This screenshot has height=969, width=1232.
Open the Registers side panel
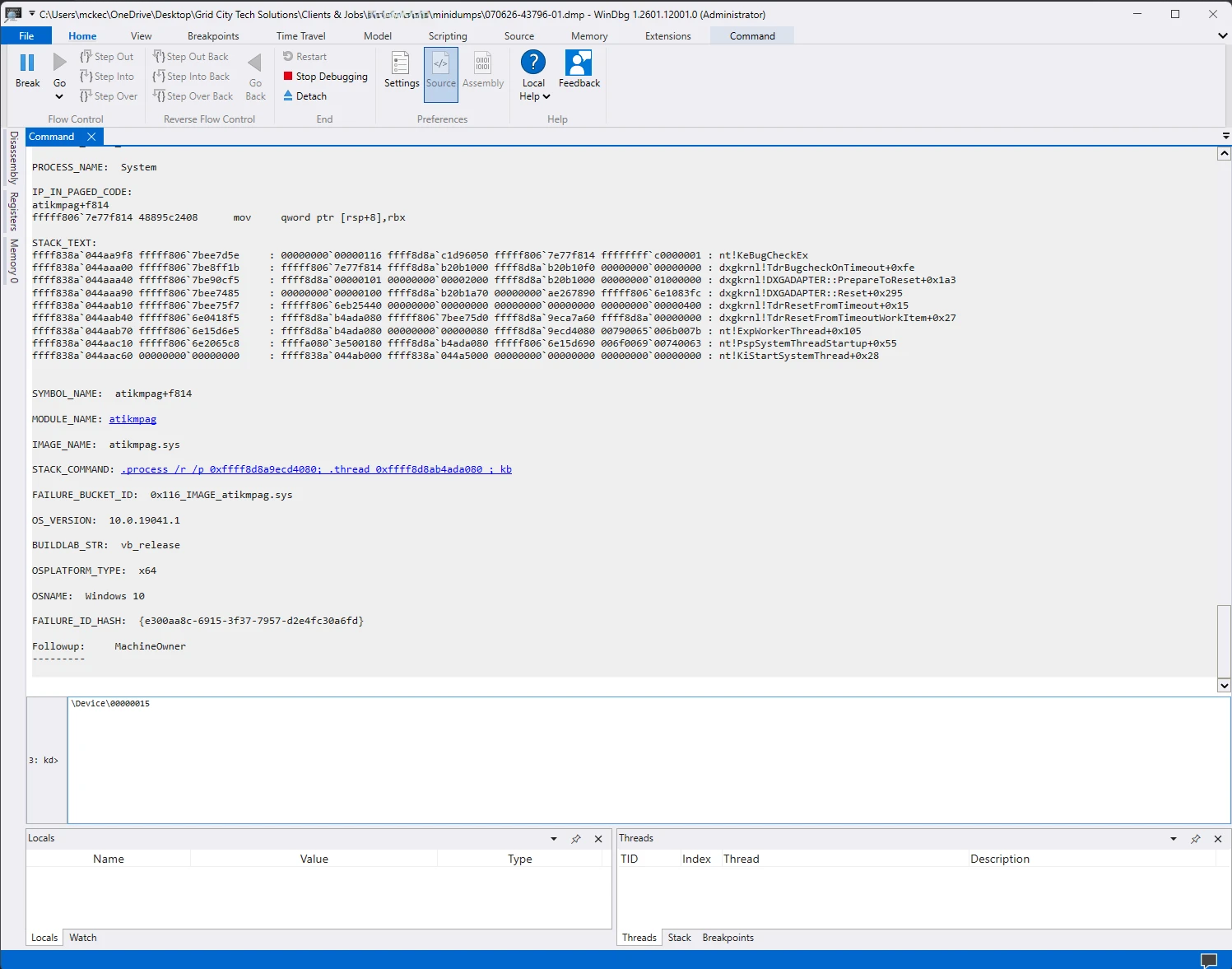click(x=14, y=212)
